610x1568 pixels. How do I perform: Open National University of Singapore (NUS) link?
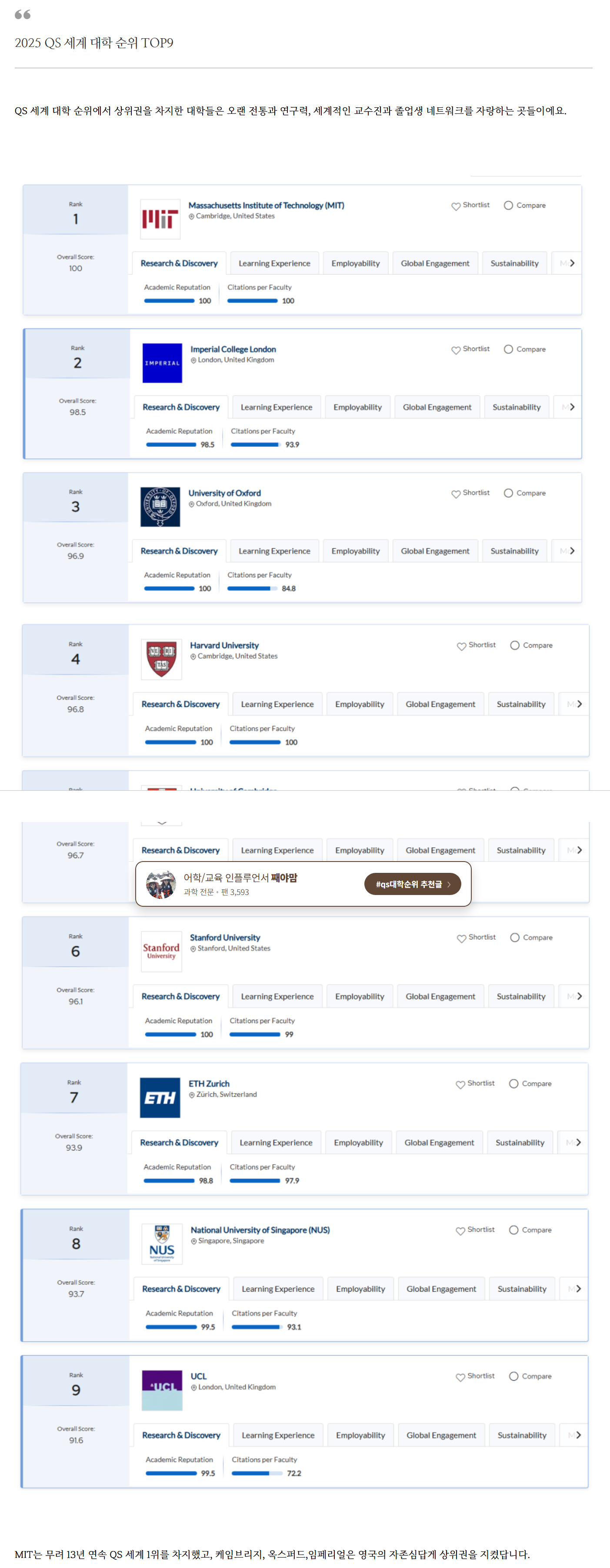[x=260, y=1230]
